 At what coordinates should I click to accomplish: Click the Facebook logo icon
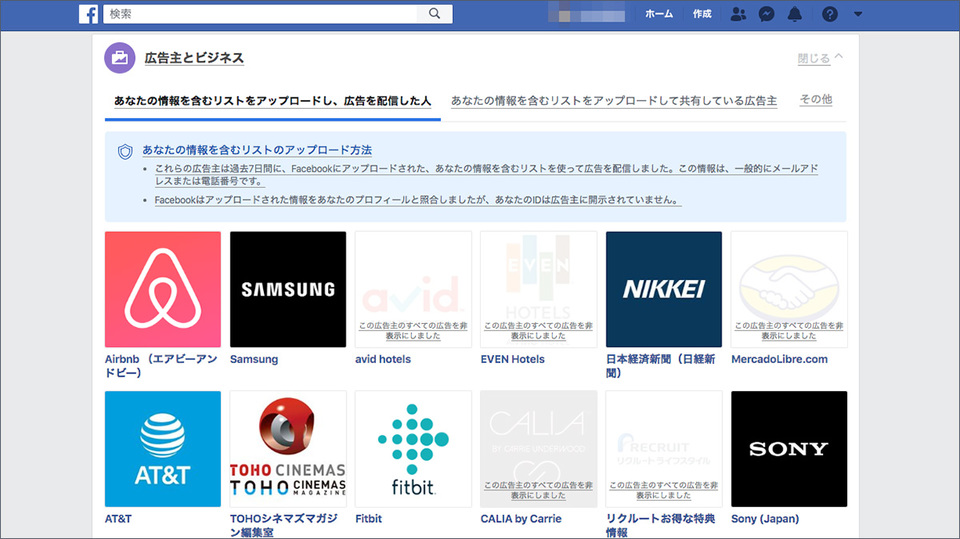(x=88, y=14)
